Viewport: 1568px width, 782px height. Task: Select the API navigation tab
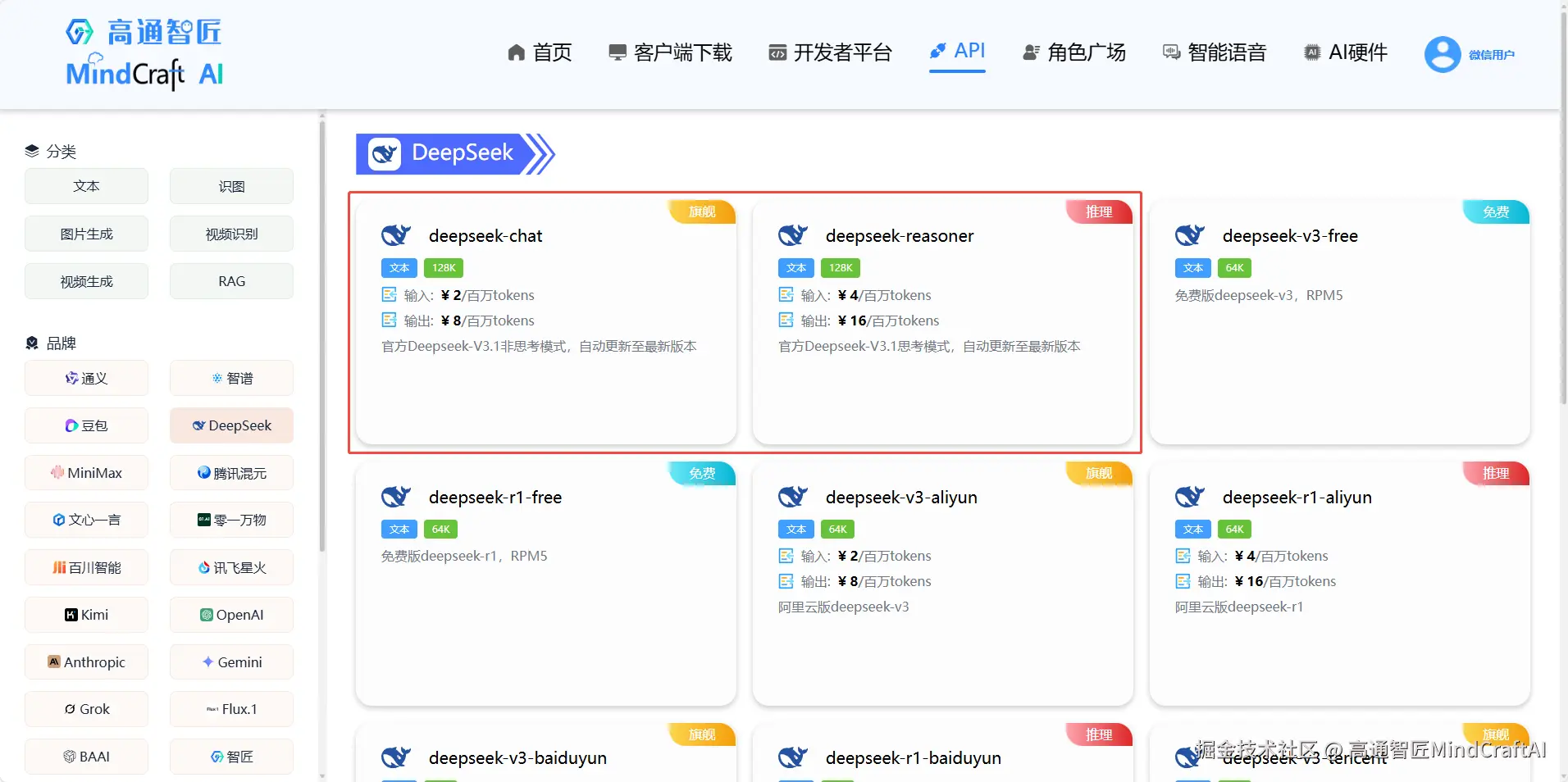pos(957,51)
